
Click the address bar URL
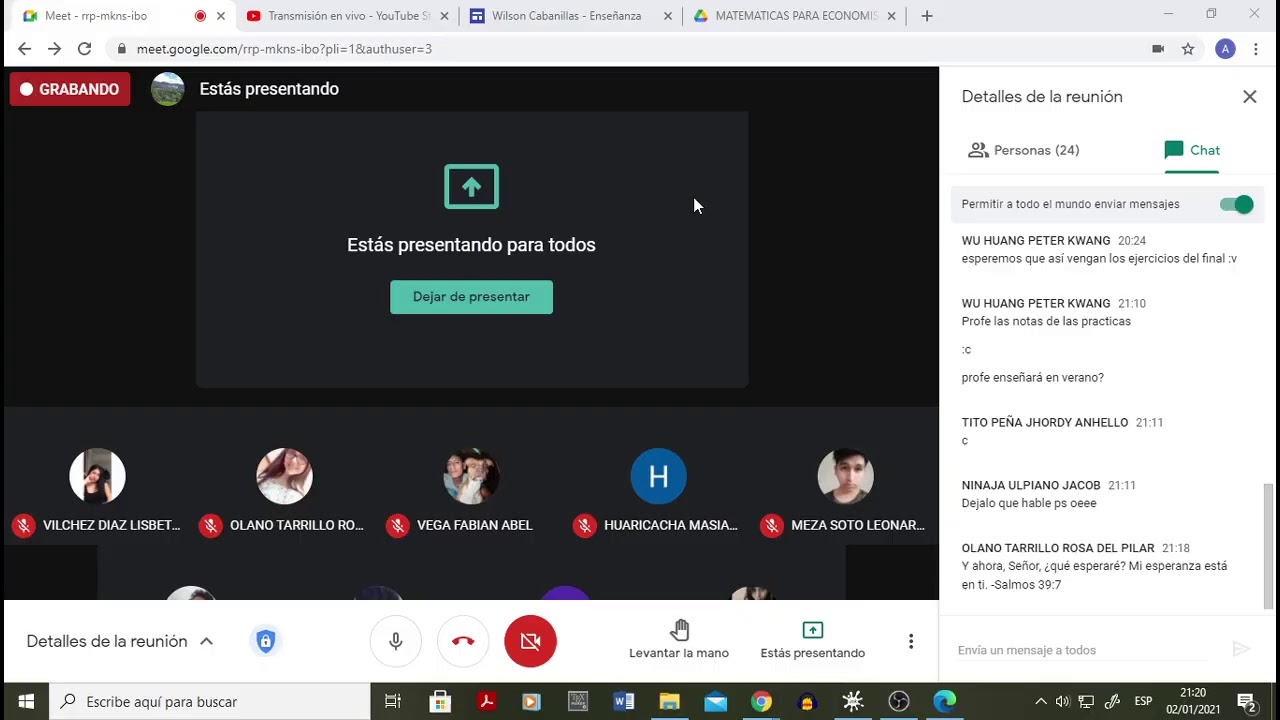point(284,49)
